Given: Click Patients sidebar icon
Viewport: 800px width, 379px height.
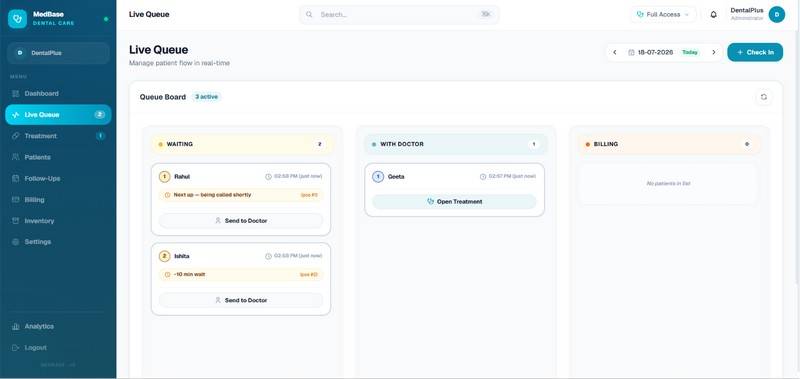Looking at the screenshot, I should (x=15, y=158).
